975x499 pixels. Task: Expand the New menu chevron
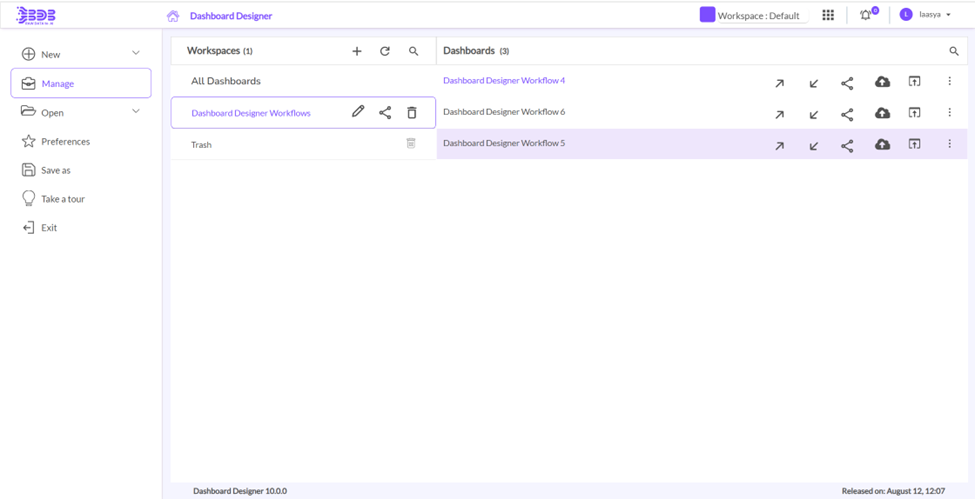136,54
